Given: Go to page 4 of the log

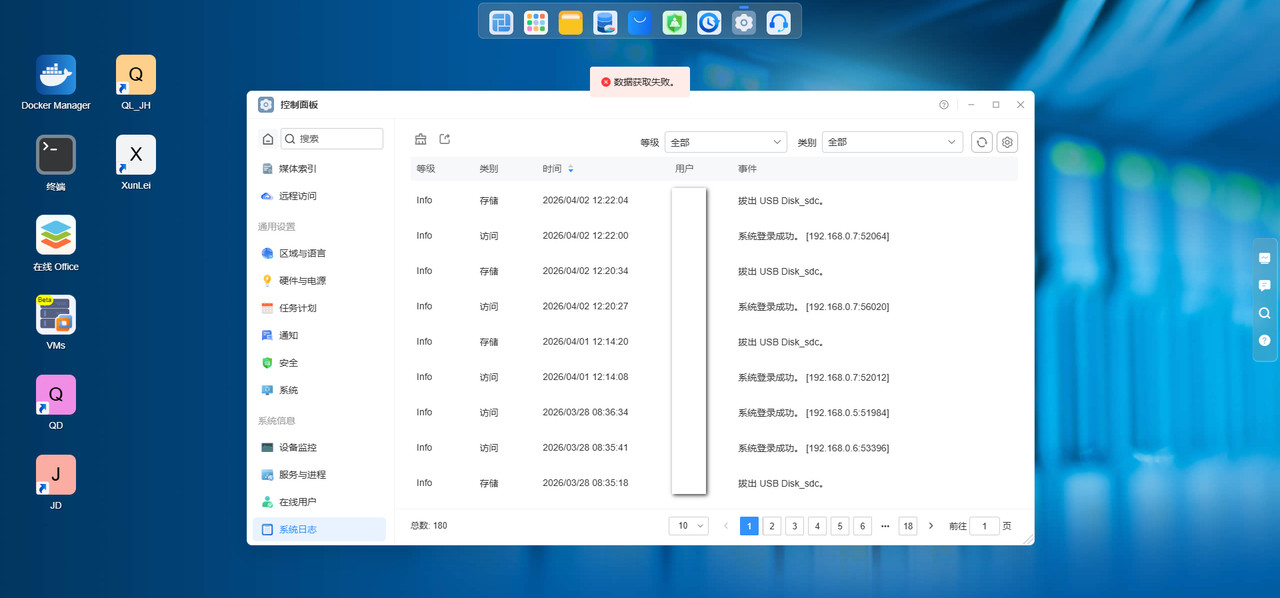Looking at the screenshot, I should [x=817, y=526].
